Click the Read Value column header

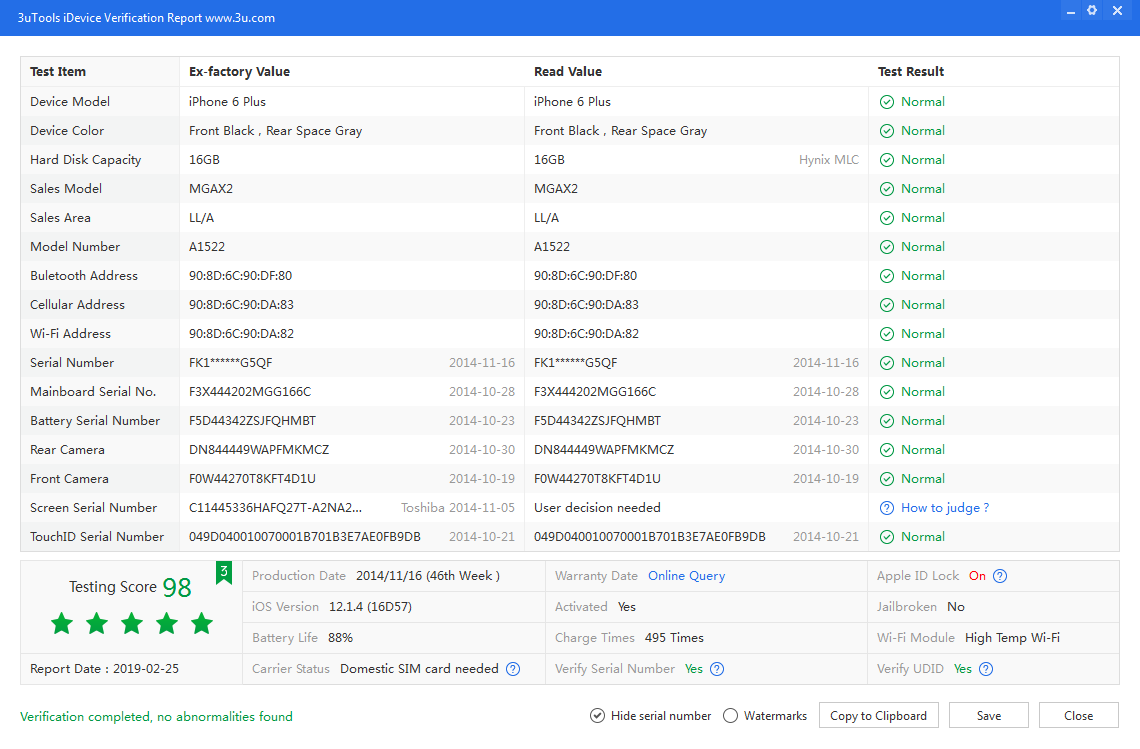pyautogui.click(x=568, y=72)
